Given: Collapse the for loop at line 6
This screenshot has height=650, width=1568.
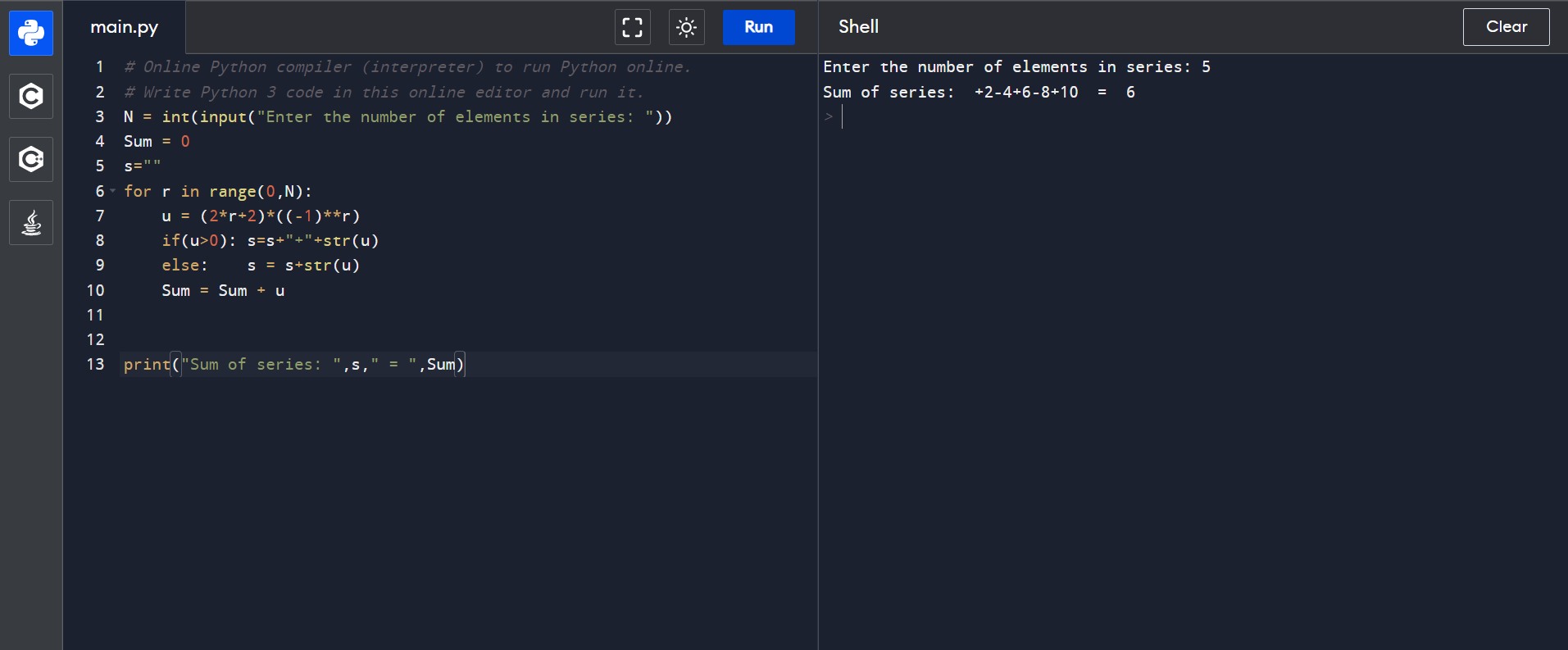Looking at the screenshot, I should [x=113, y=191].
